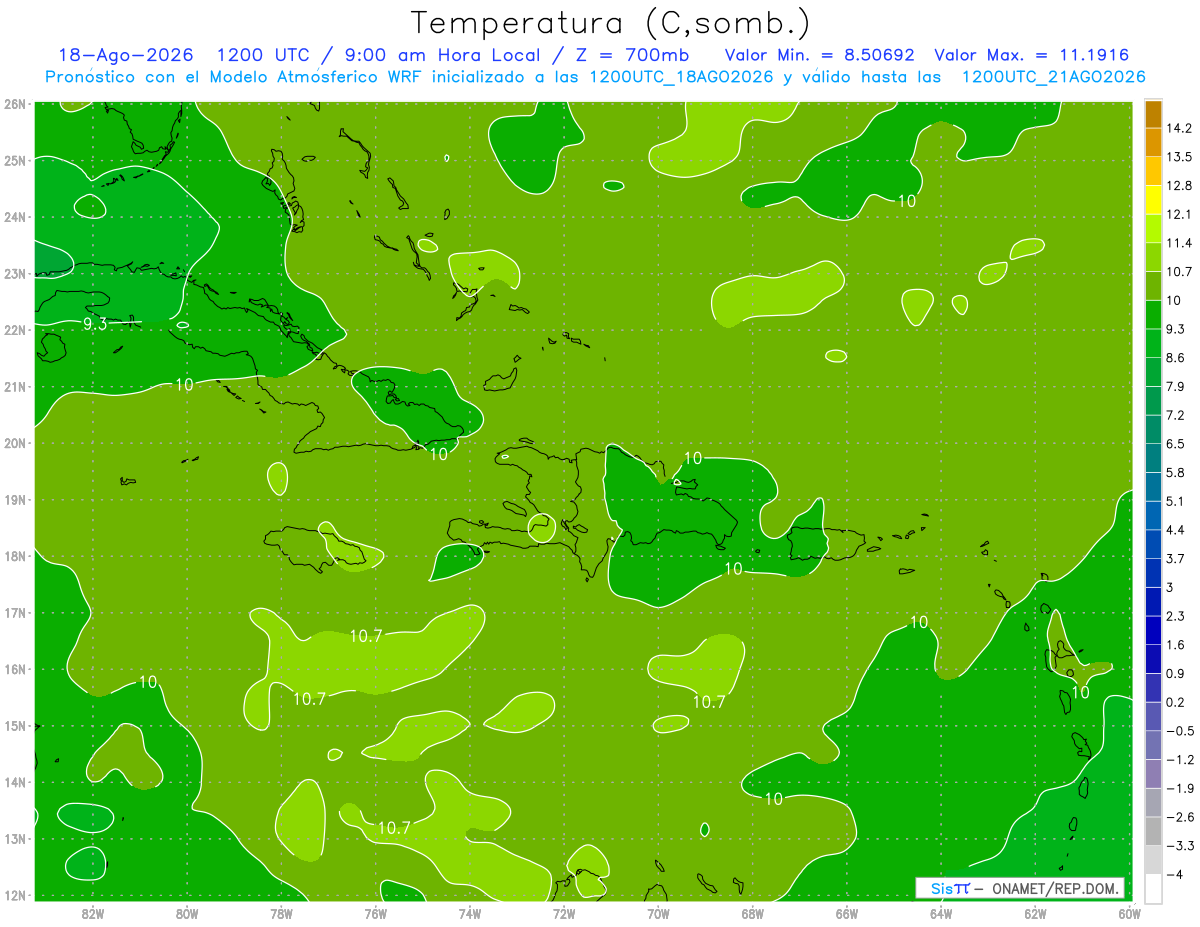The width and height of the screenshot is (1200, 927).
Task: Click the '-2.6' colorbar label
Action: coord(1179,817)
